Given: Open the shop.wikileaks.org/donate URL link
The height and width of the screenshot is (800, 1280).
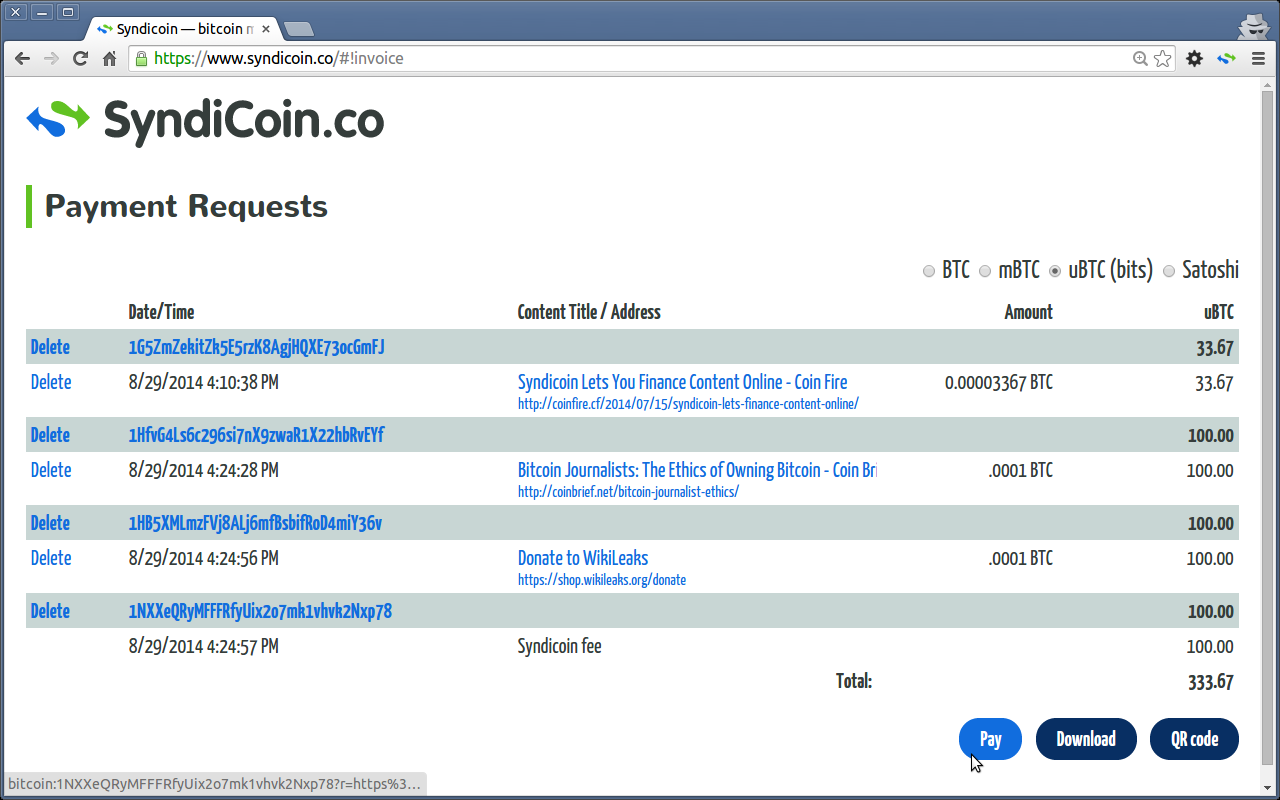Looking at the screenshot, I should 602,580.
